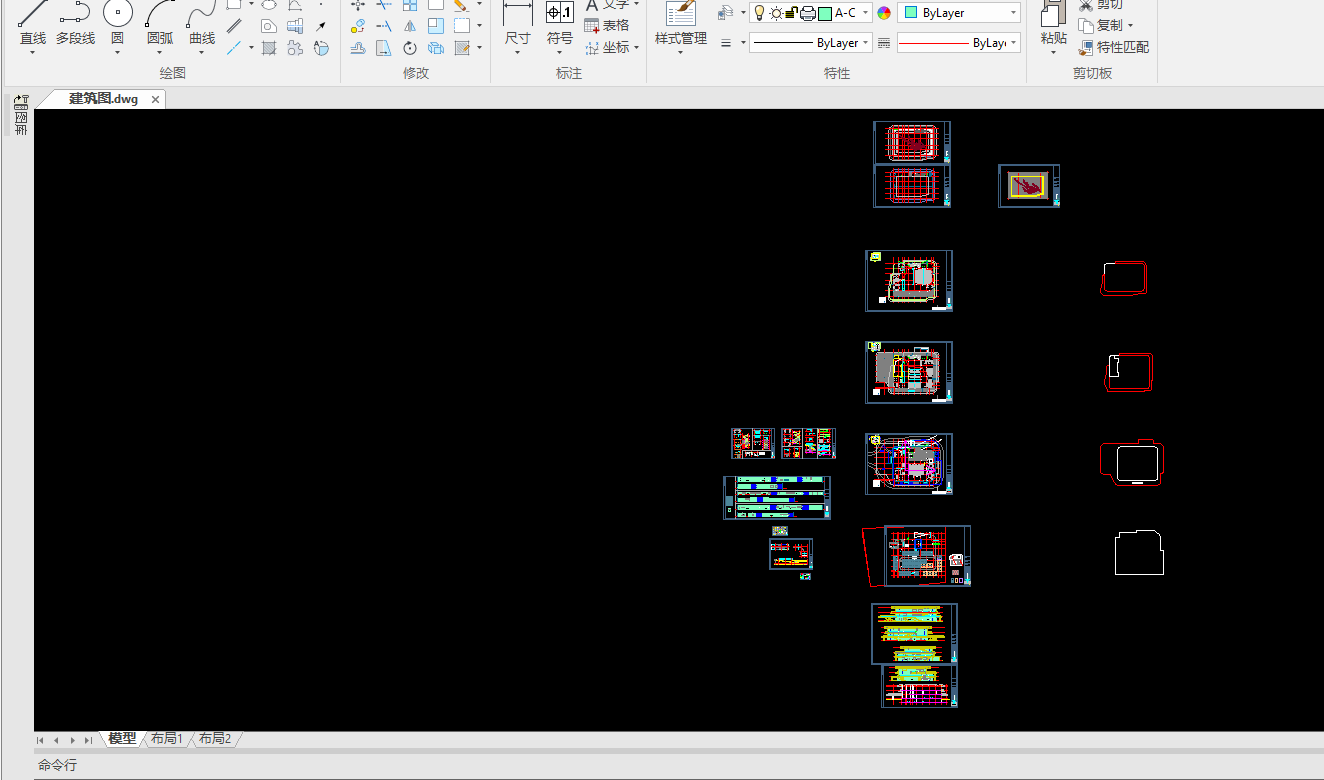Select the 建筑图.dwg document tab
The image size is (1324, 780).
[103, 99]
